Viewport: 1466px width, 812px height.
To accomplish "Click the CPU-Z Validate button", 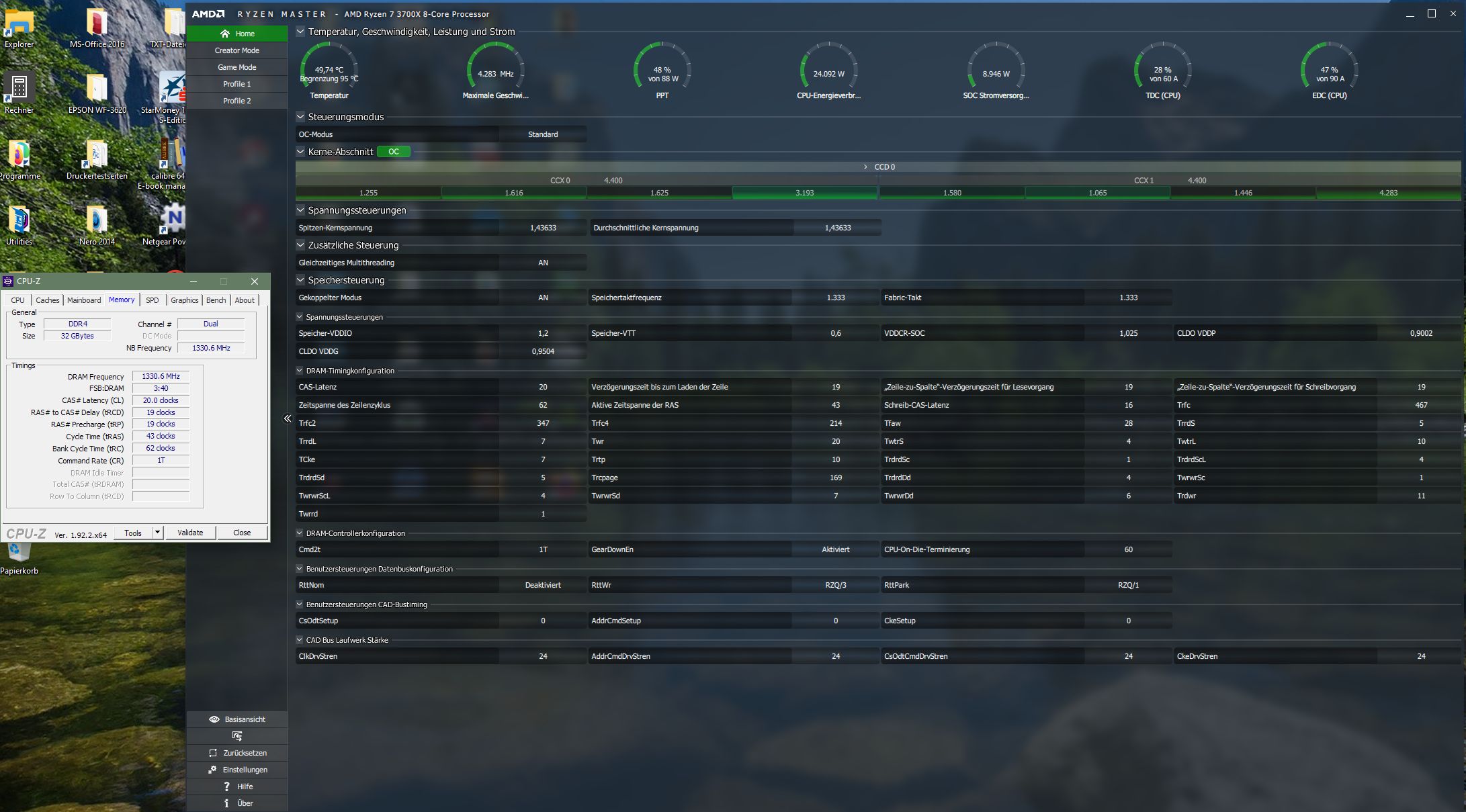I will 190,533.
